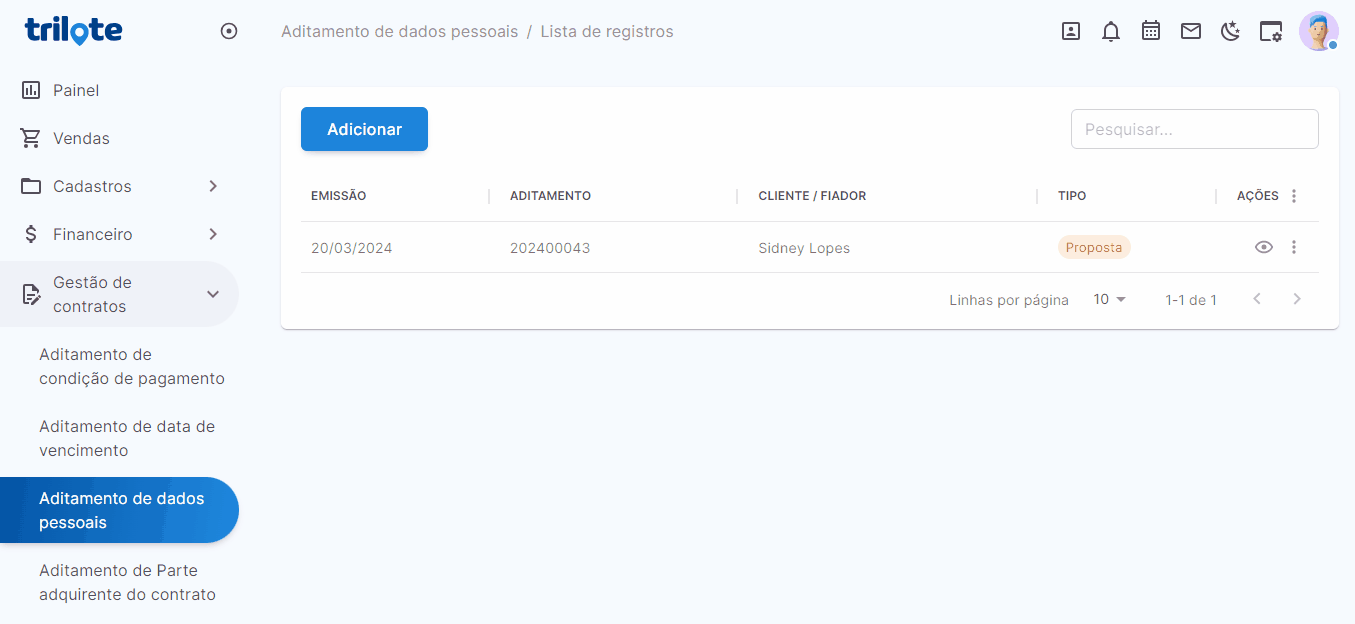
Task: Open the calendar icon in top bar
Action: (1151, 31)
